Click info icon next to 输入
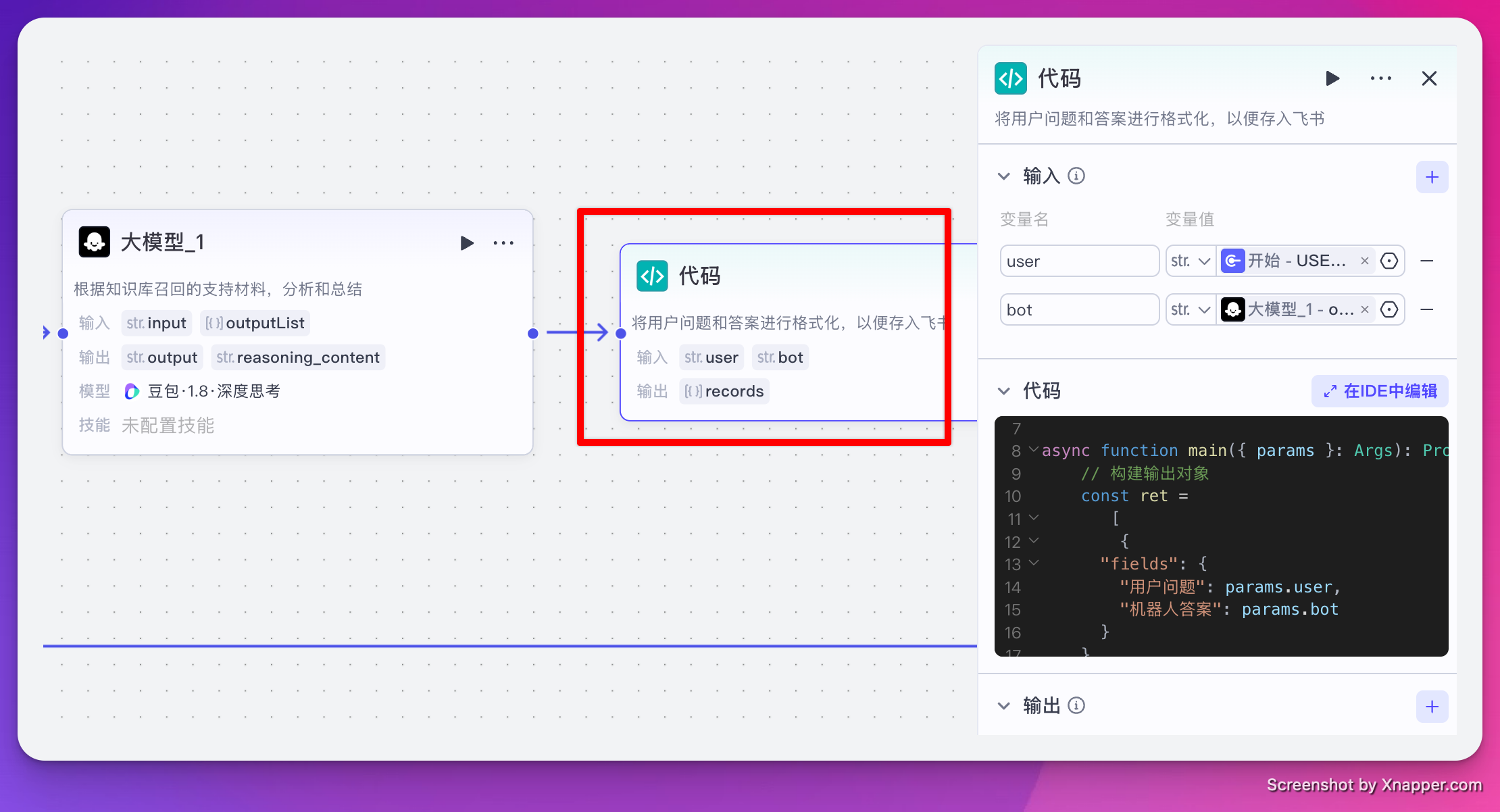 click(1076, 176)
